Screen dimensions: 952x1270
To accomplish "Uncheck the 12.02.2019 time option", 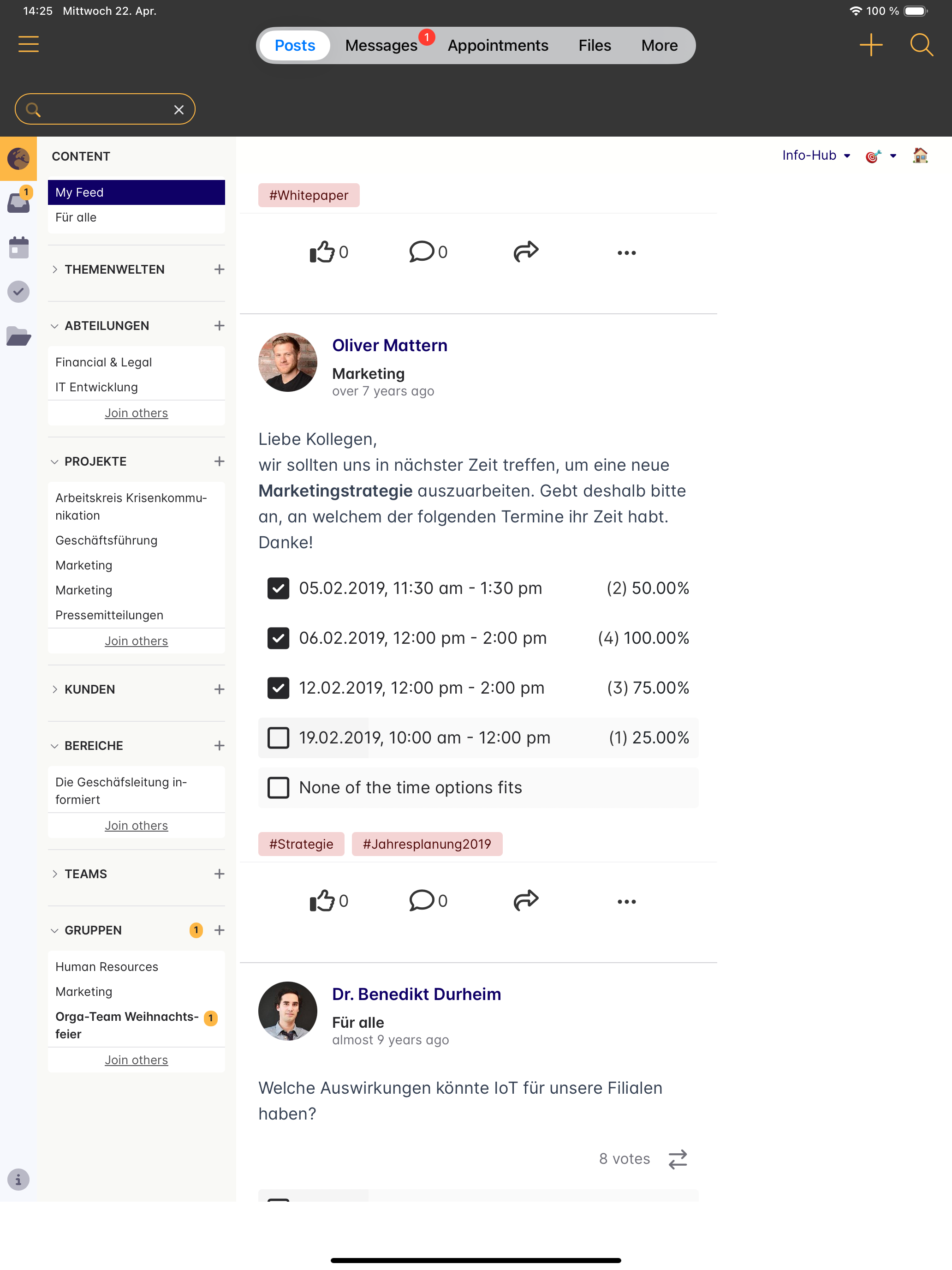I will [278, 688].
